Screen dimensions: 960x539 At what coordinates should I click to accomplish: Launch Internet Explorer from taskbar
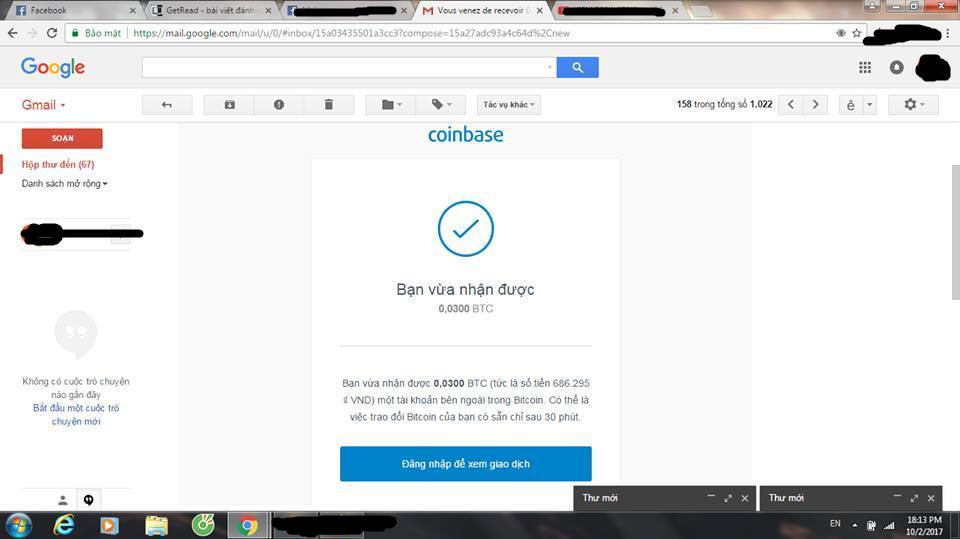[64, 526]
